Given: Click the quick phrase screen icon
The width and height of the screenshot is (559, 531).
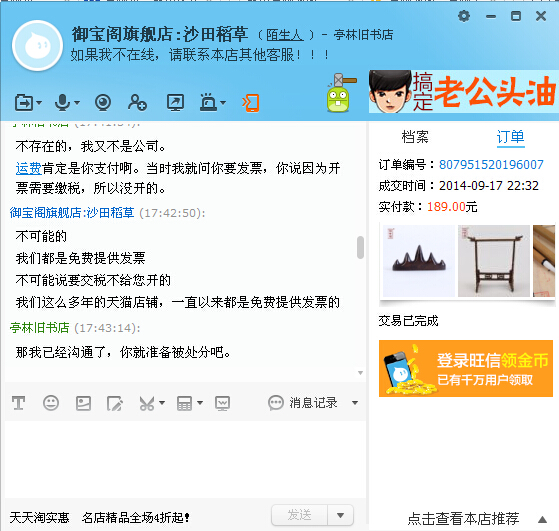Looking at the screenshot, I should [x=222, y=403].
